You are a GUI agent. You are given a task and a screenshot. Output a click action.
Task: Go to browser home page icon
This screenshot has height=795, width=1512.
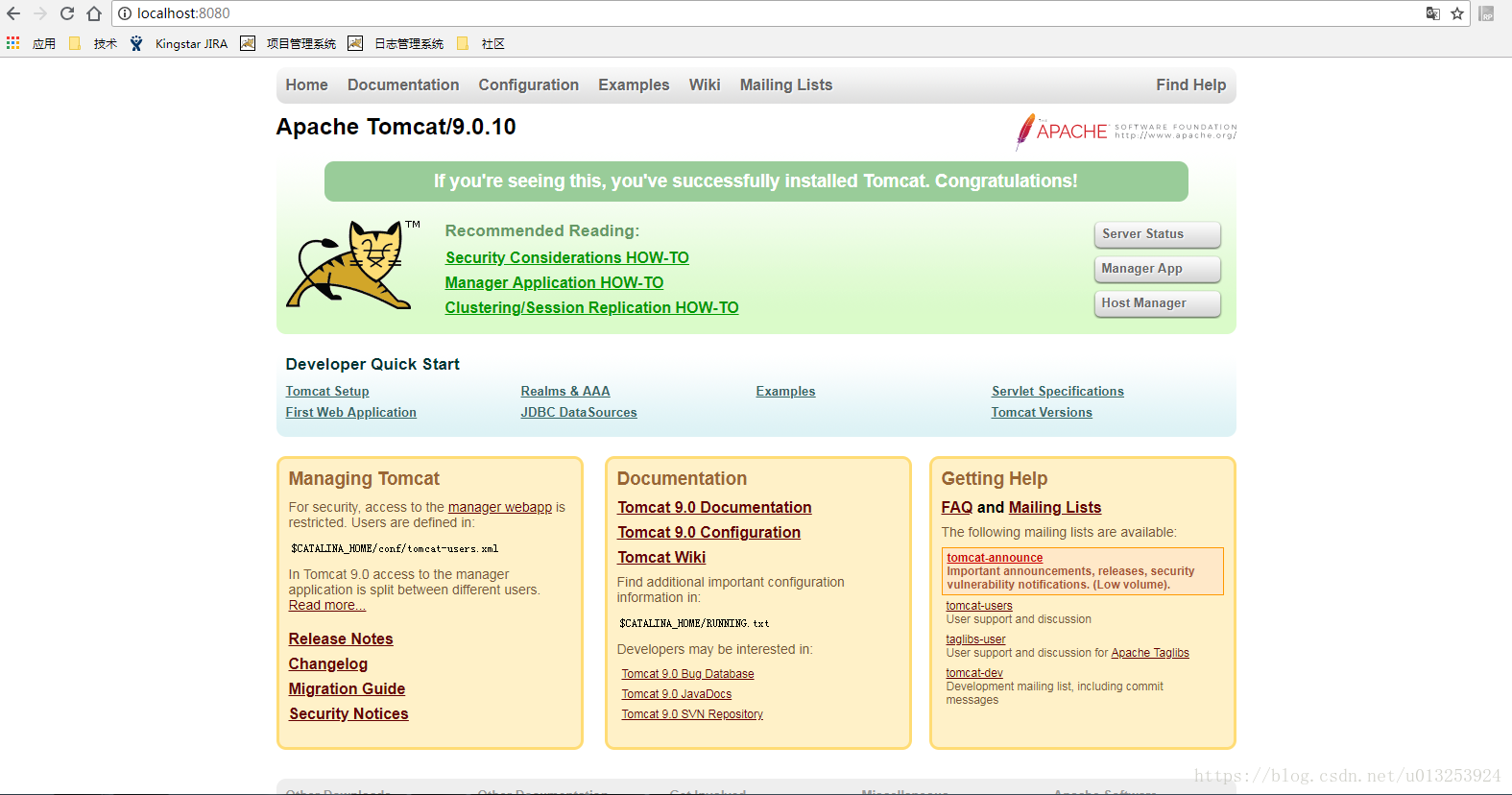[x=94, y=13]
